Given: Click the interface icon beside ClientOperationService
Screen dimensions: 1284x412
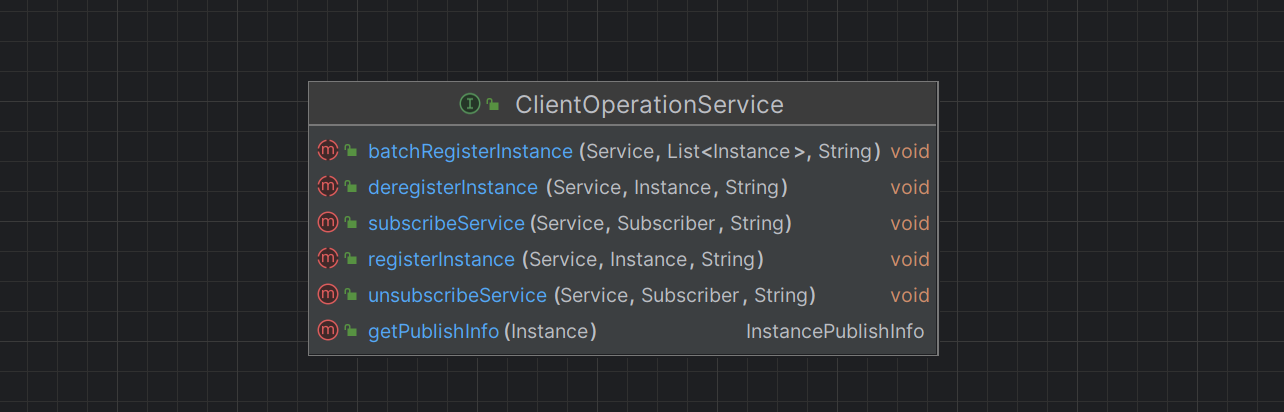Looking at the screenshot, I should [x=469, y=104].
